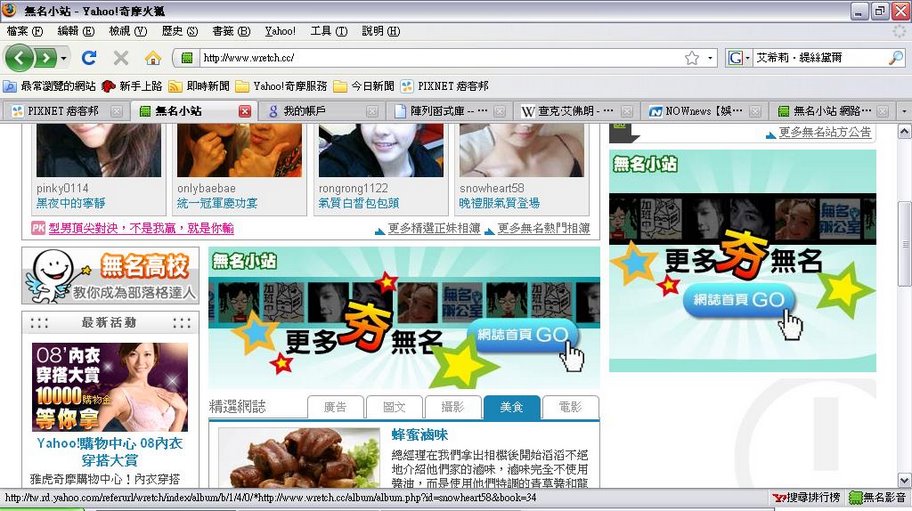Run the search with the magnifier icon

(x=896, y=58)
